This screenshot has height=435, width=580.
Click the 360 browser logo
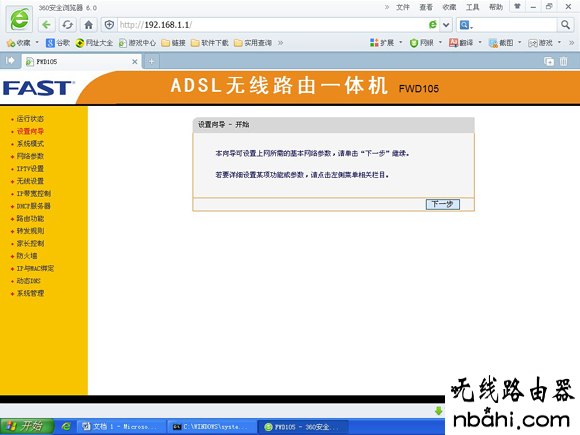pos(19,19)
